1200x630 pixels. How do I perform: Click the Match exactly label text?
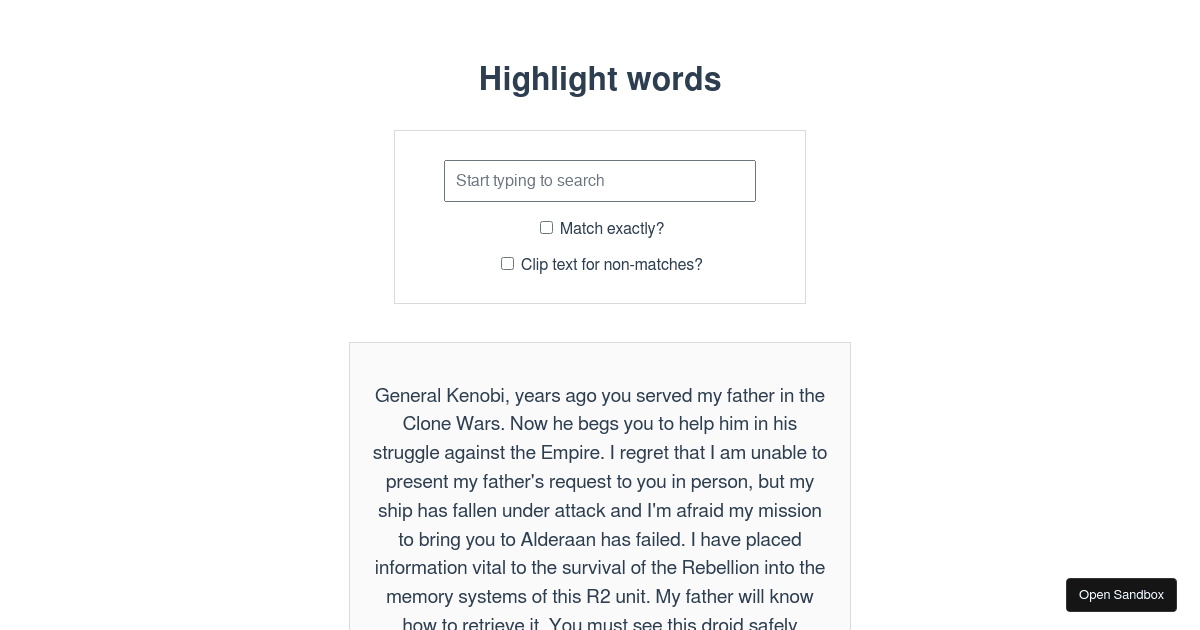612,228
